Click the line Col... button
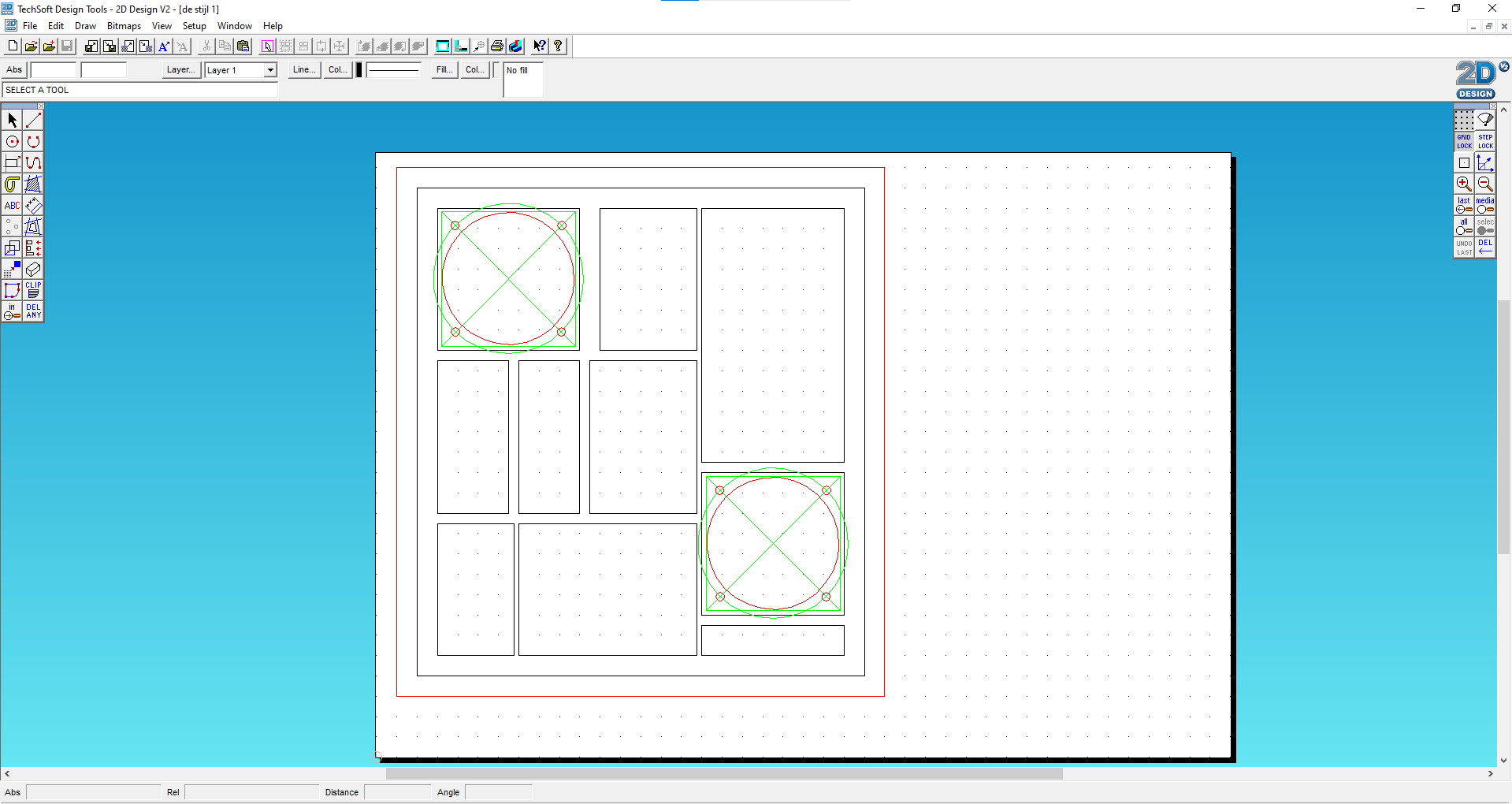The height and width of the screenshot is (804, 1512). click(338, 70)
